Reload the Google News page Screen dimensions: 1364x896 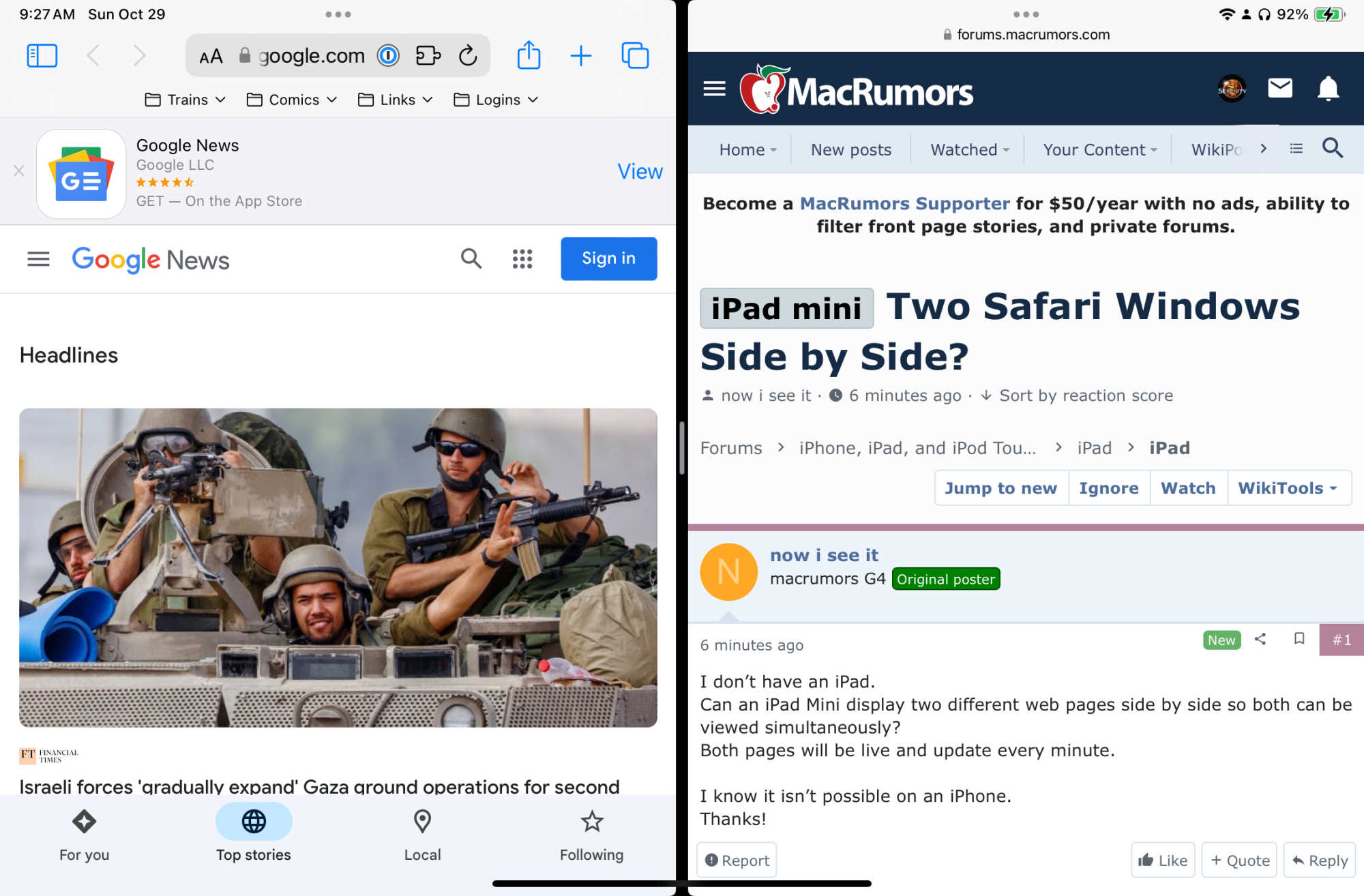[x=468, y=55]
